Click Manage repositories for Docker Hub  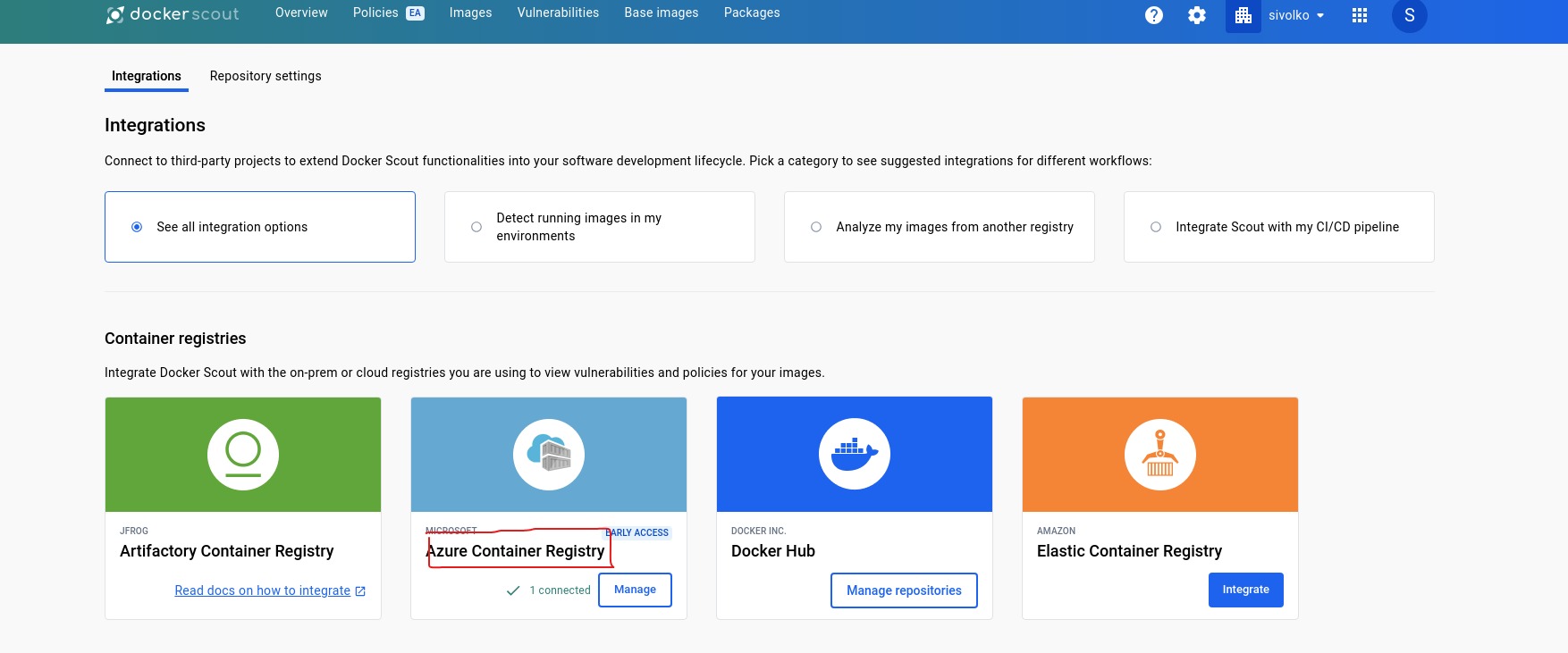pyautogui.click(x=904, y=590)
